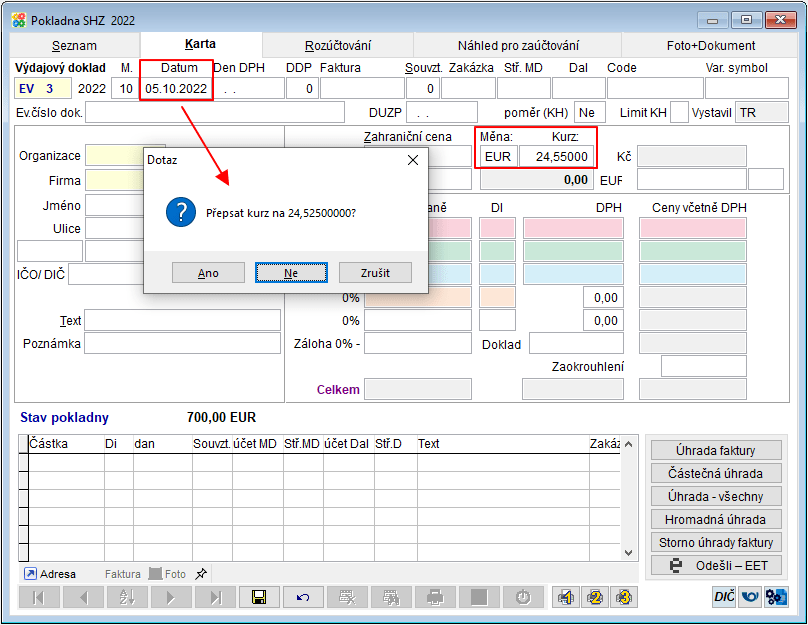The image size is (808, 625).
Task: Click the power/exit icon in bottom toolbar
Action: coord(524,597)
